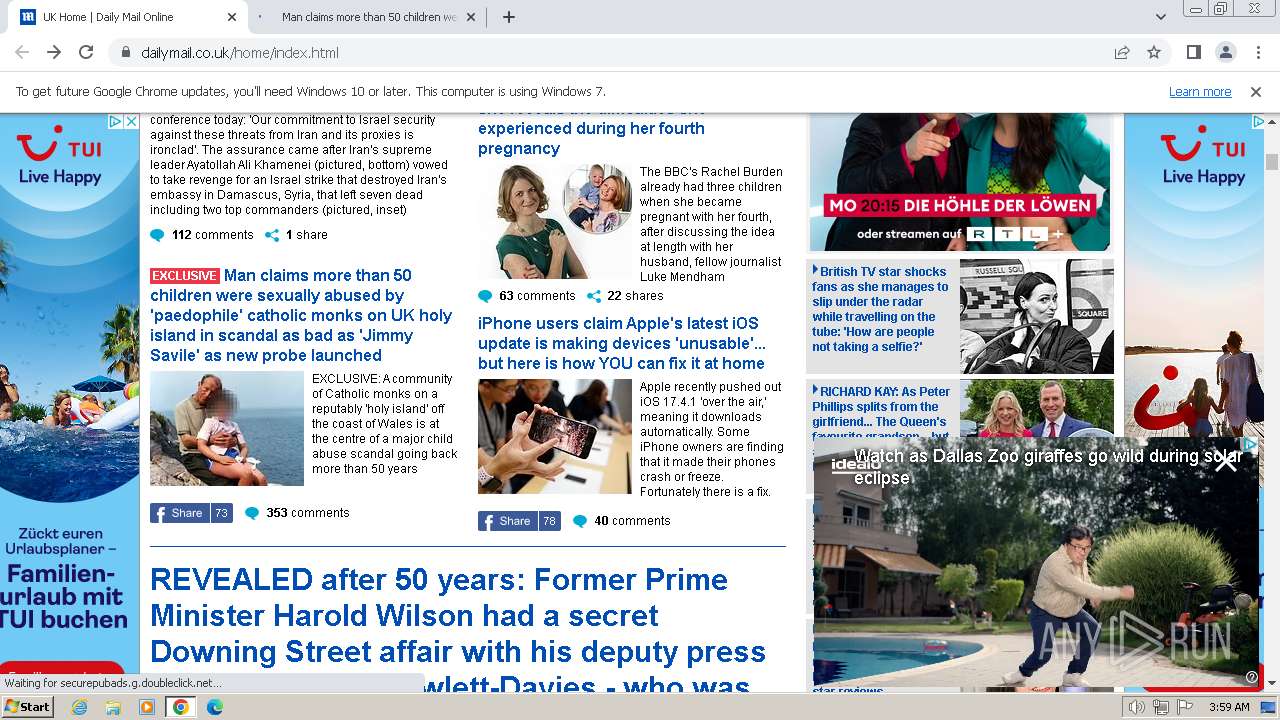
Task: Click the page scroll-down arrow
Action: [x=1272, y=683]
